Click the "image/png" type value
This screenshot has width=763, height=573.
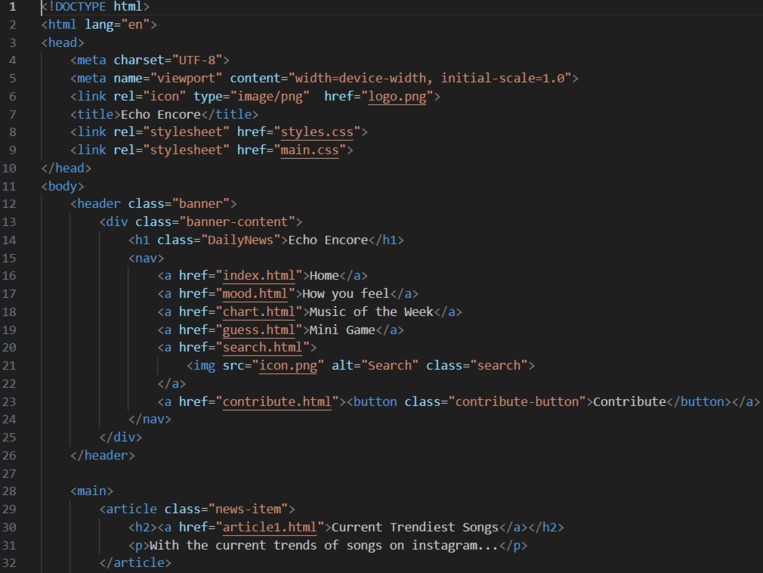tap(270, 96)
